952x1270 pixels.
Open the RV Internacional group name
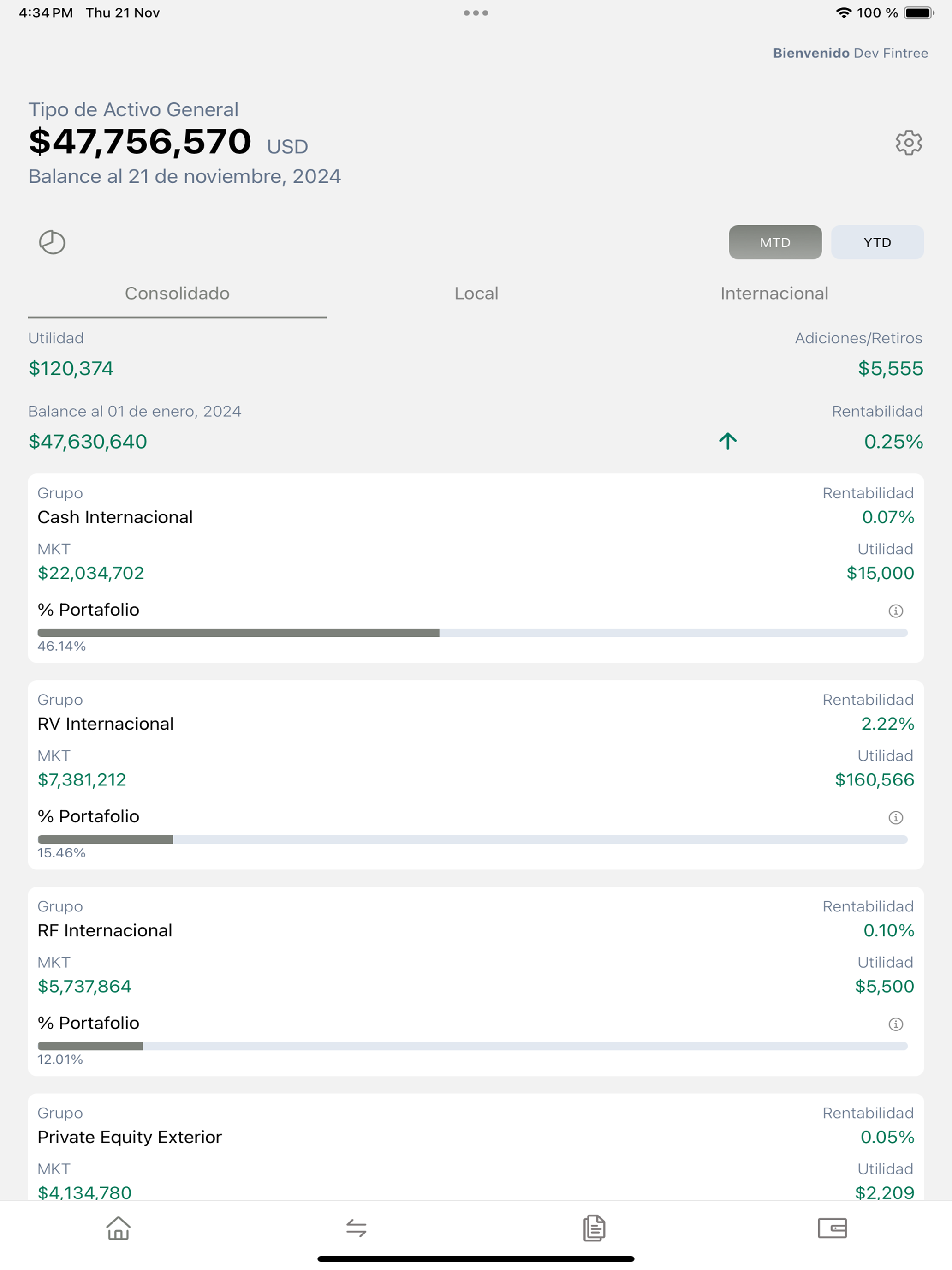(106, 724)
